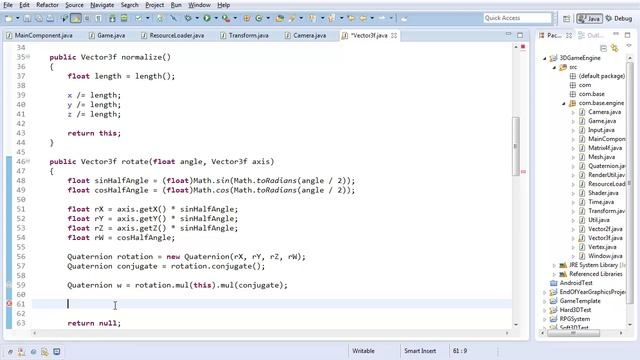This screenshot has height=360, width=640.
Task: Open the Debug dropdown arrow
Action: (x=197, y=18)
